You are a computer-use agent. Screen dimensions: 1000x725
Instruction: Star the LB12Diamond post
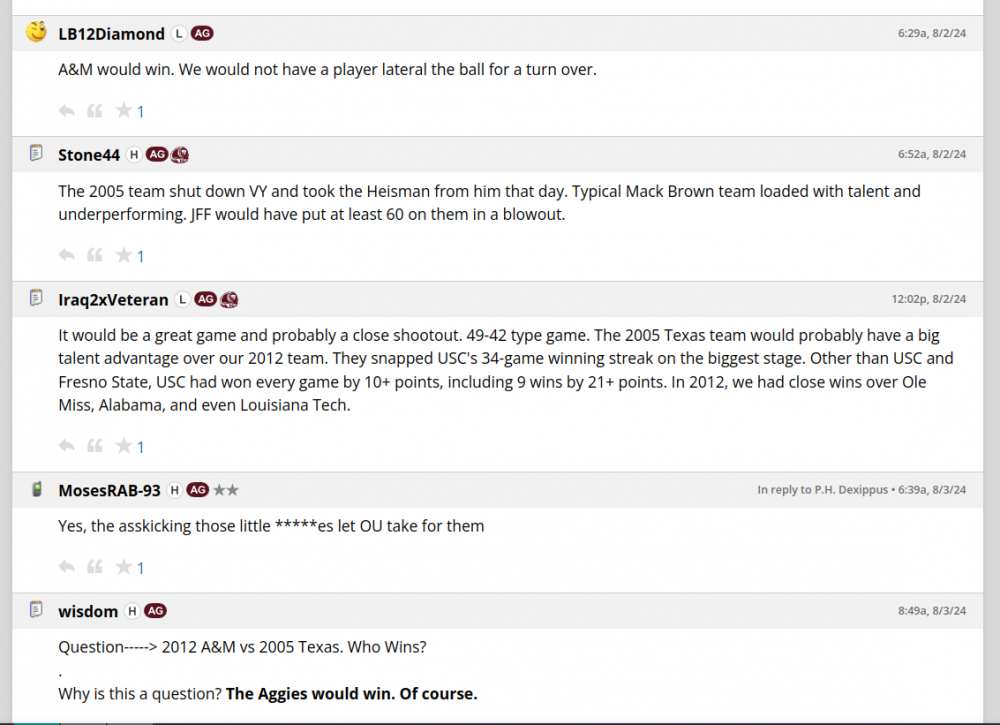(x=124, y=111)
